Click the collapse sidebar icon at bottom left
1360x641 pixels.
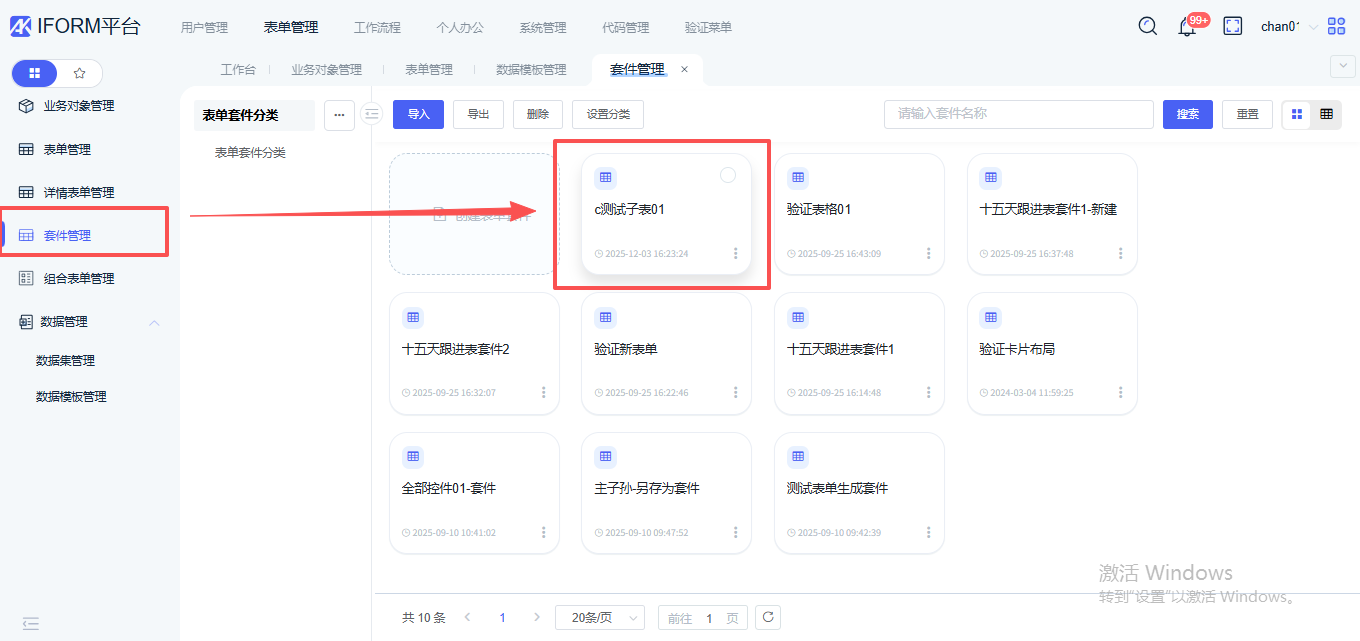coord(31,623)
